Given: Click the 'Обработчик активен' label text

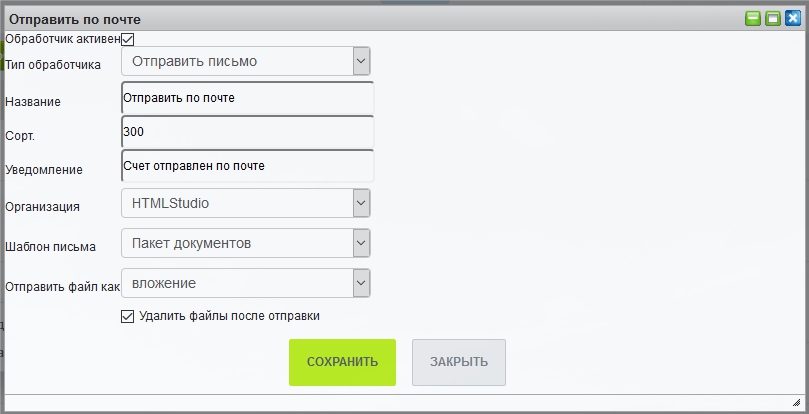Looking at the screenshot, I should click(62, 39).
